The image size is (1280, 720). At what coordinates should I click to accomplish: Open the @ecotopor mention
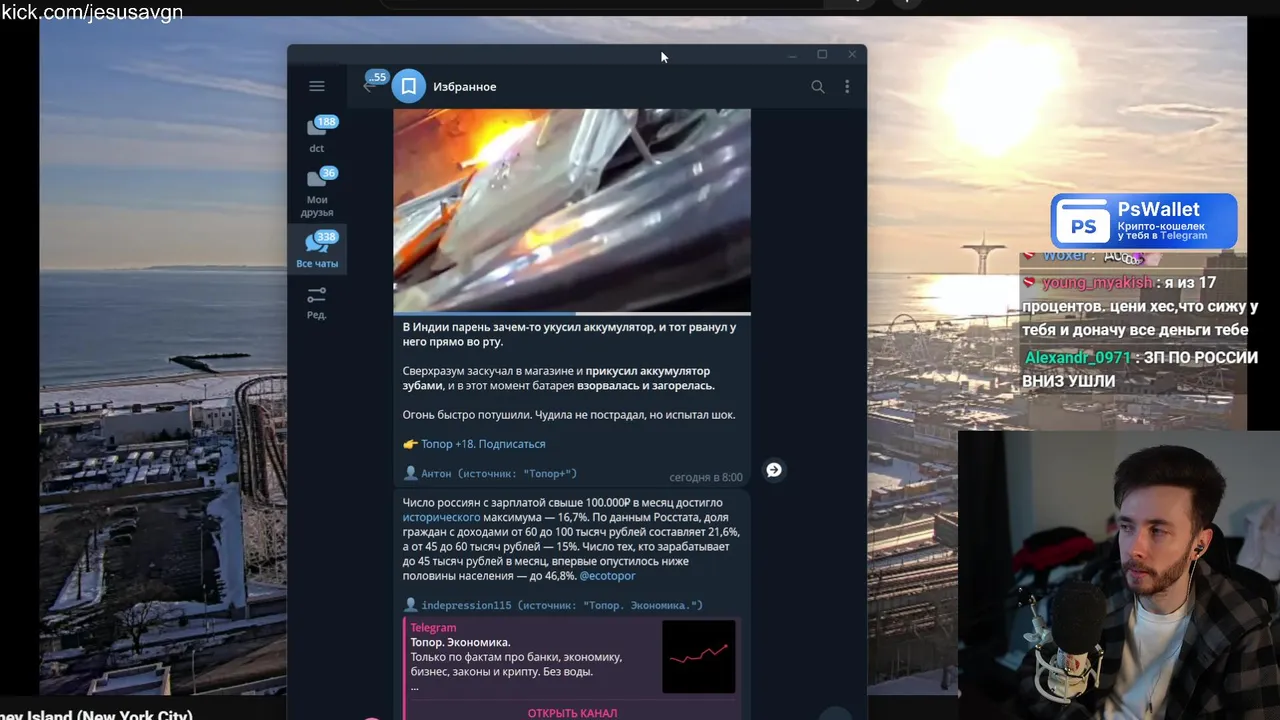(x=607, y=576)
